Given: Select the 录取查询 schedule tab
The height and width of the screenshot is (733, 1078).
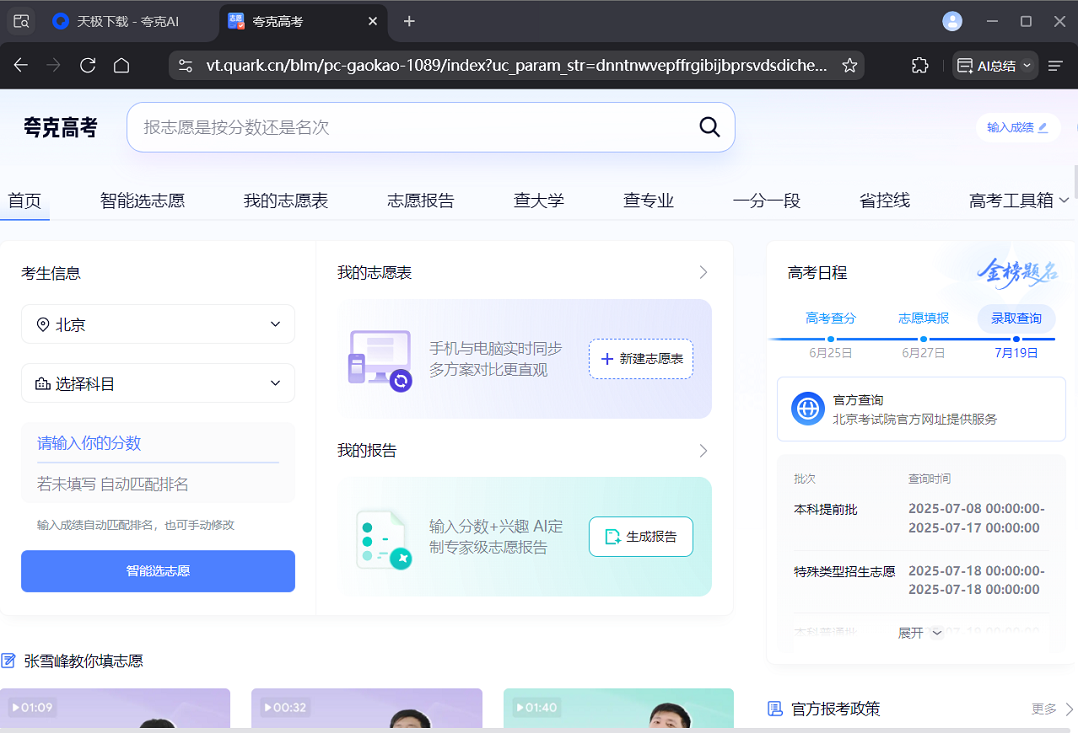Looking at the screenshot, I should pyautogui.click(x=1016, y=318).
